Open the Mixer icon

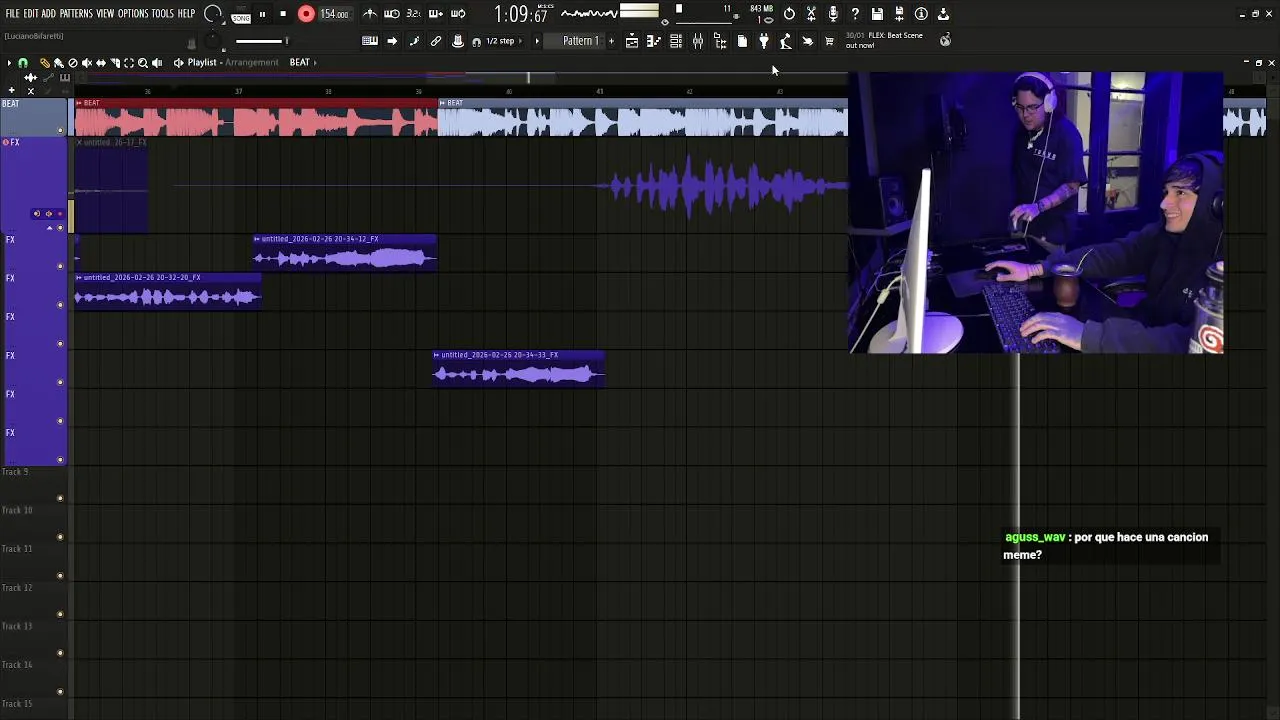pos(698,41)
